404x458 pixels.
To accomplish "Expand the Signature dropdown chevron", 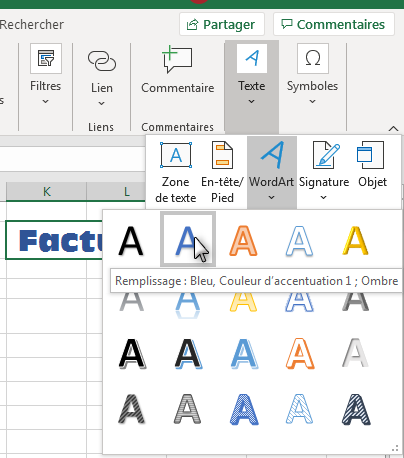I will [x=323, y=198].
